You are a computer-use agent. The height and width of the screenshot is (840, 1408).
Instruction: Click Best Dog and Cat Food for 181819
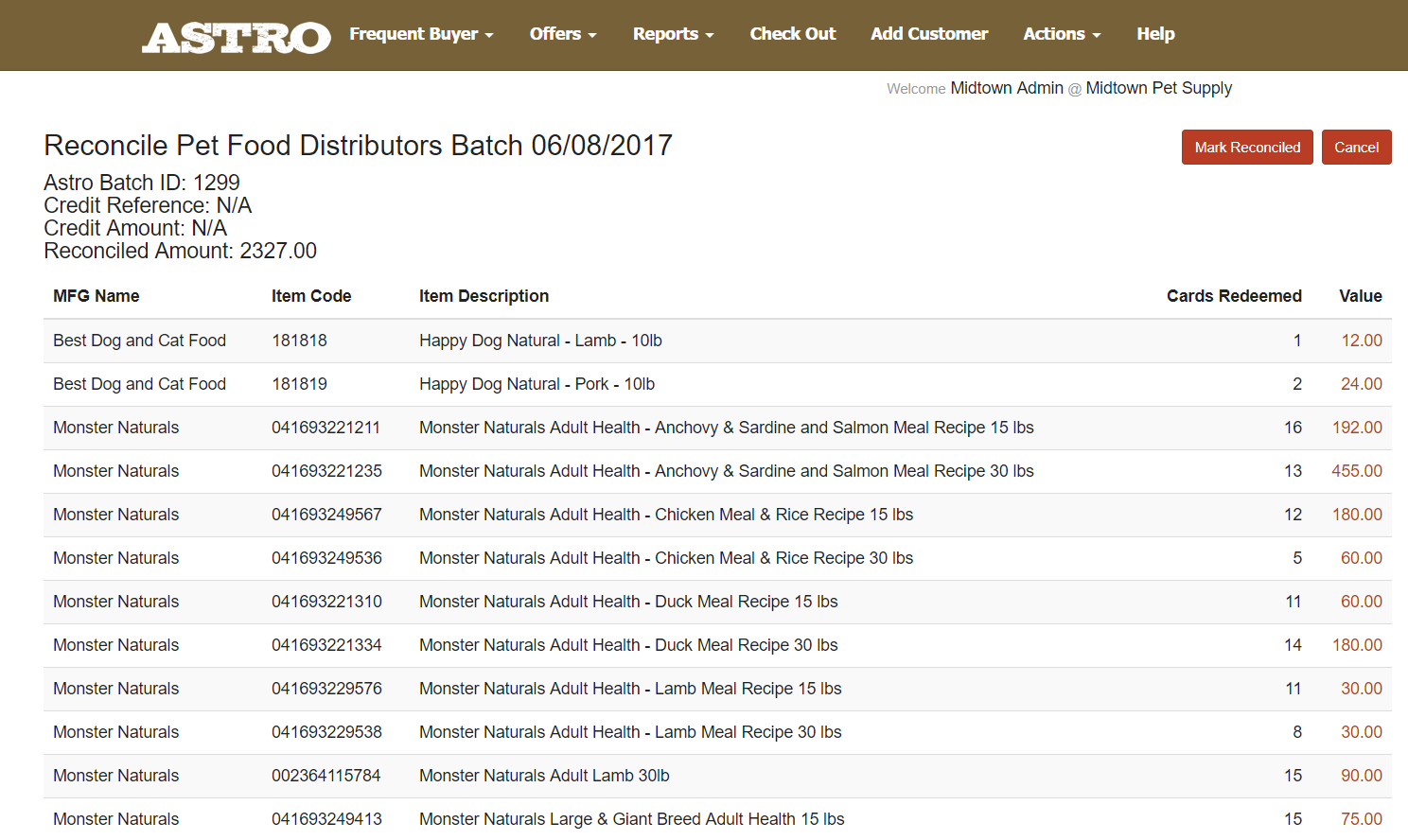(140, 384)
